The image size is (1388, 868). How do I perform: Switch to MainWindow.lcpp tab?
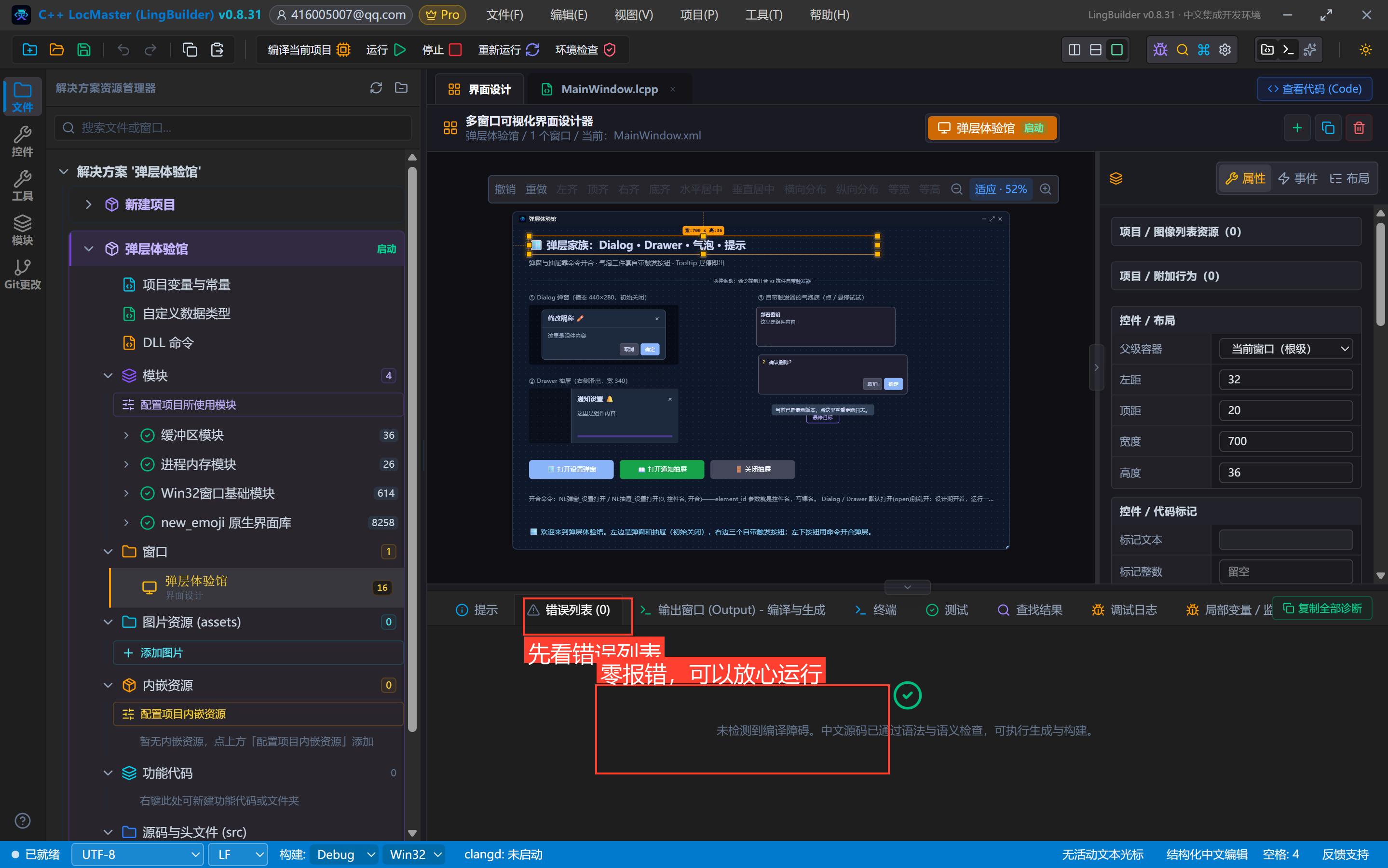[x=609, y=89]
